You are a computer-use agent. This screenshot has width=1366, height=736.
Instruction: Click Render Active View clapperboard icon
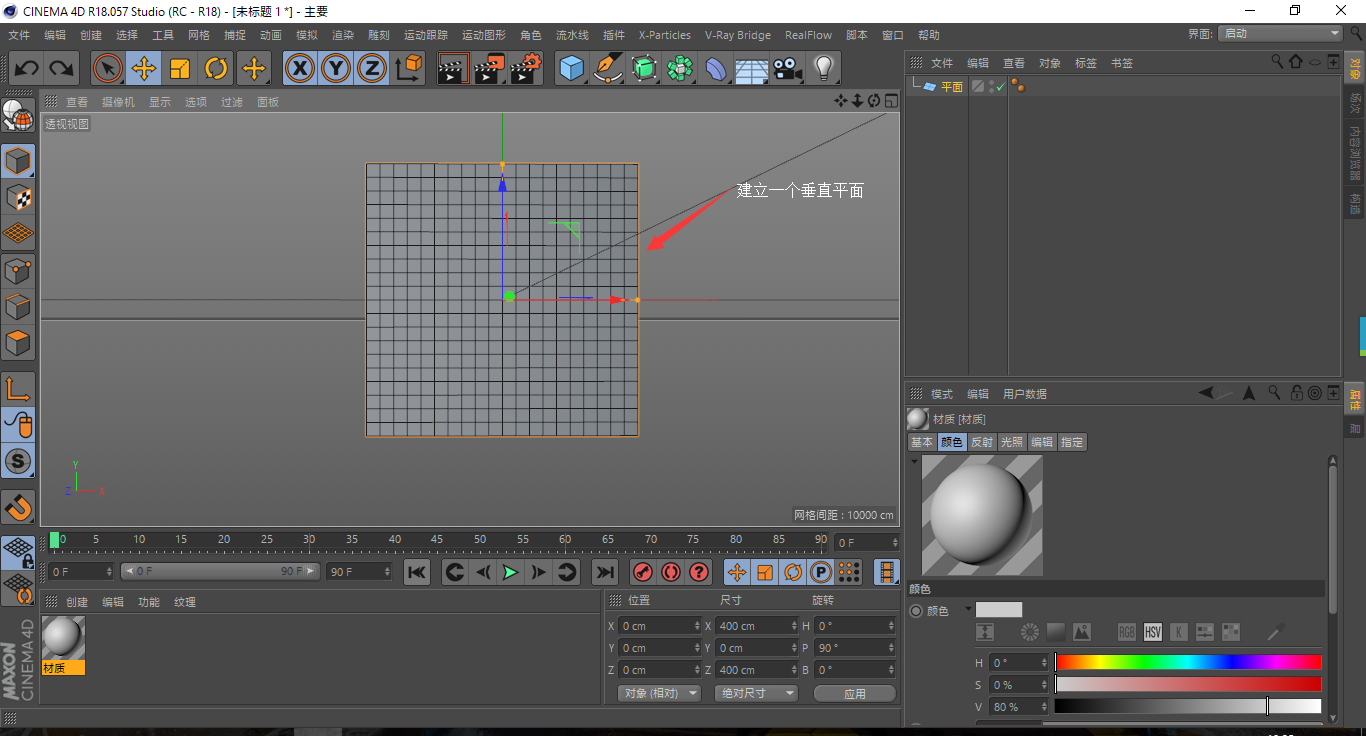click(x=453, y=68)
